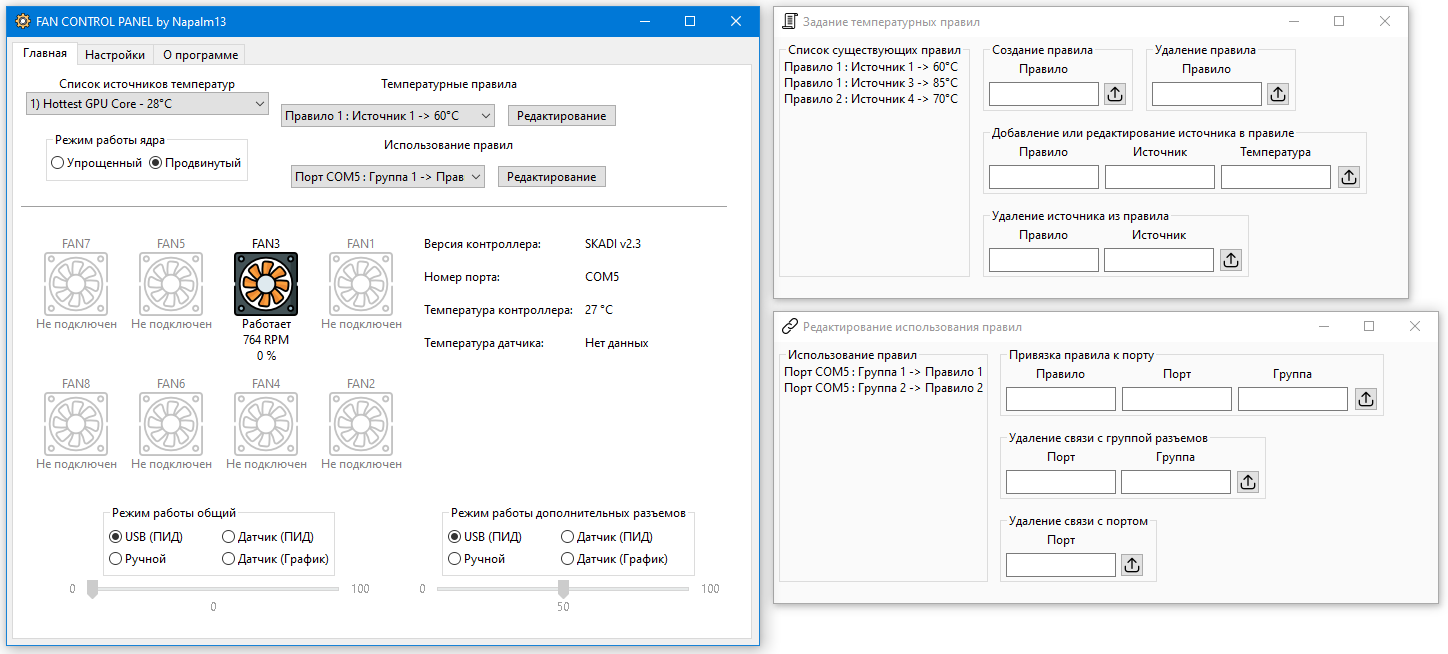1448x654 pixels.
Task: Click the 764 RPM reading under FAN3
Action: pyautogui.click(x=266, y=340)
